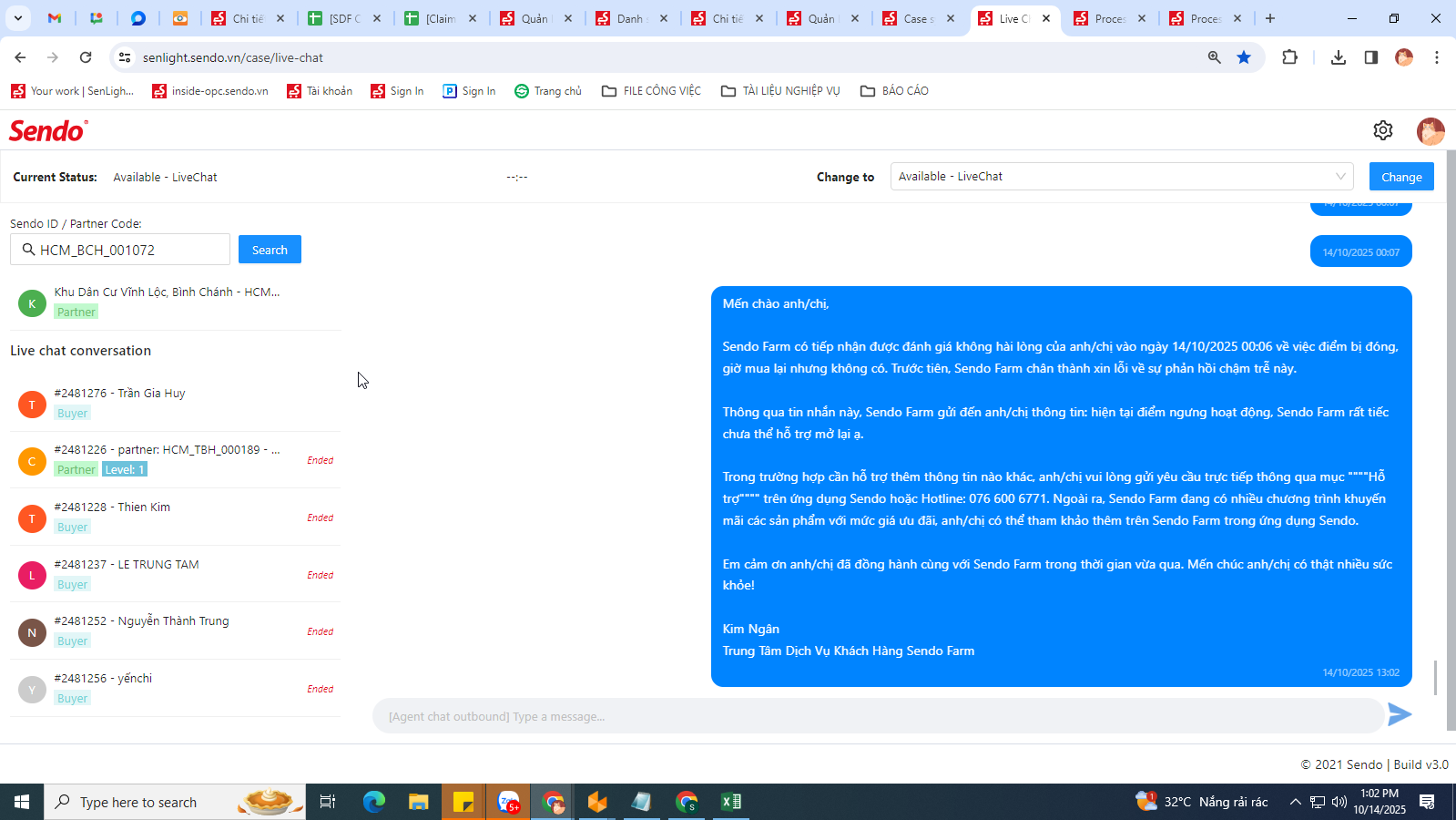Switch to the Danh tab
The height and width of the screenshot is (820, 1456).
click(631, 18)
